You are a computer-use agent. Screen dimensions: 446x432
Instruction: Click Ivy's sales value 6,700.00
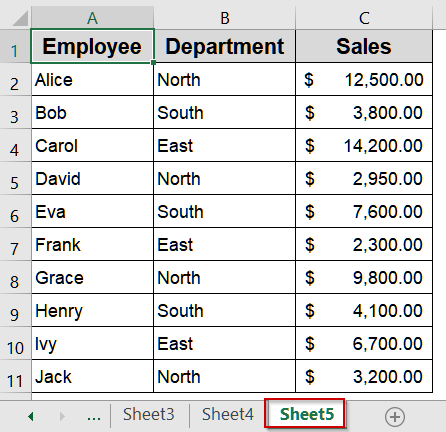[364, 343]
